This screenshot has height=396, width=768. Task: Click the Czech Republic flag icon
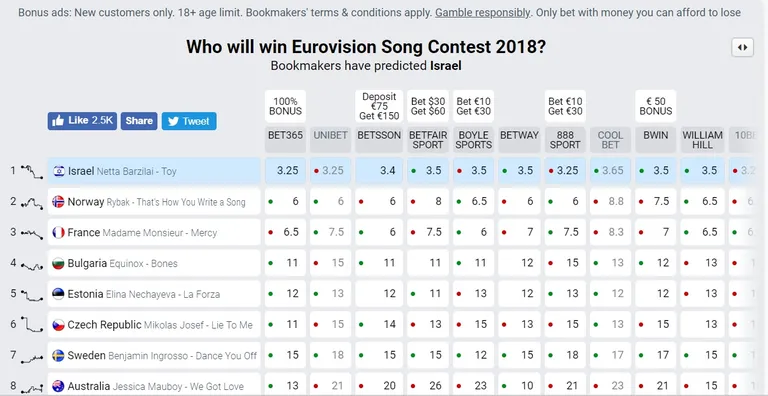pos(58,325)
